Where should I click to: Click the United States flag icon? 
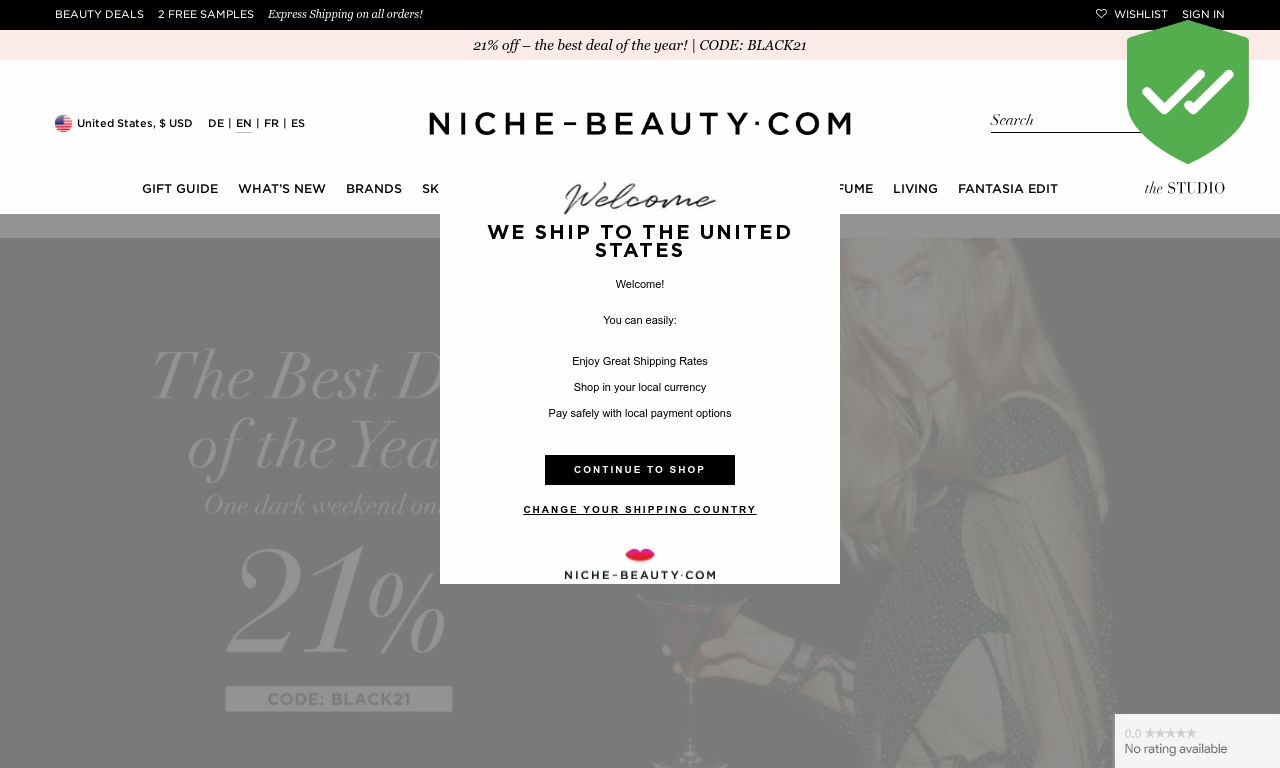(63, 123)
